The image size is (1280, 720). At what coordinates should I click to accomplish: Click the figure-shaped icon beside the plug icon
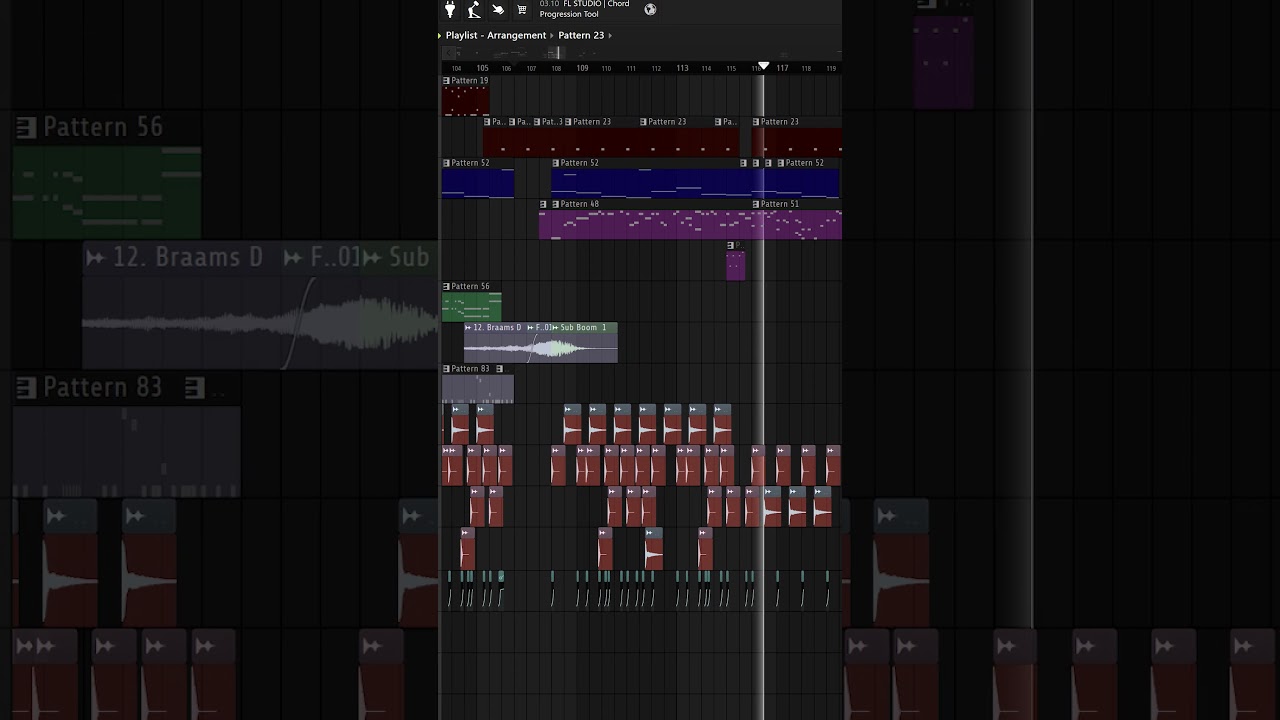point(474,10)
